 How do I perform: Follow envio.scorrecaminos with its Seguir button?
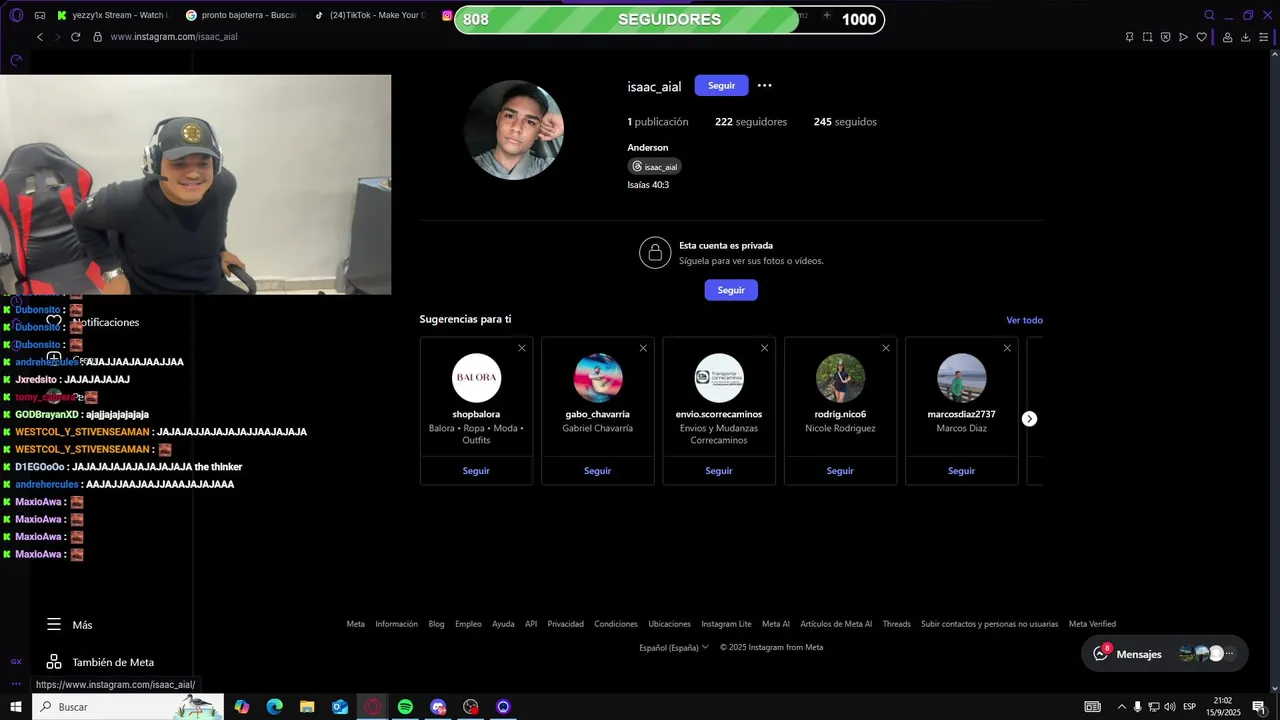(x=719, y=471)
